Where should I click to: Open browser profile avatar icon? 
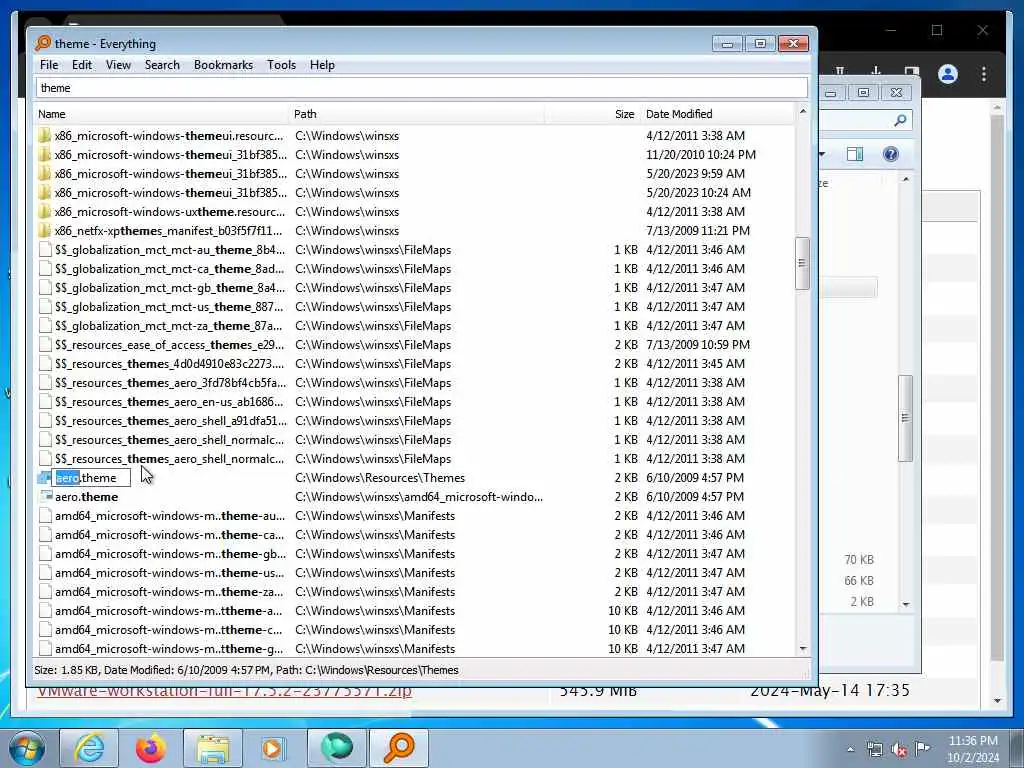tap(948, 74)
